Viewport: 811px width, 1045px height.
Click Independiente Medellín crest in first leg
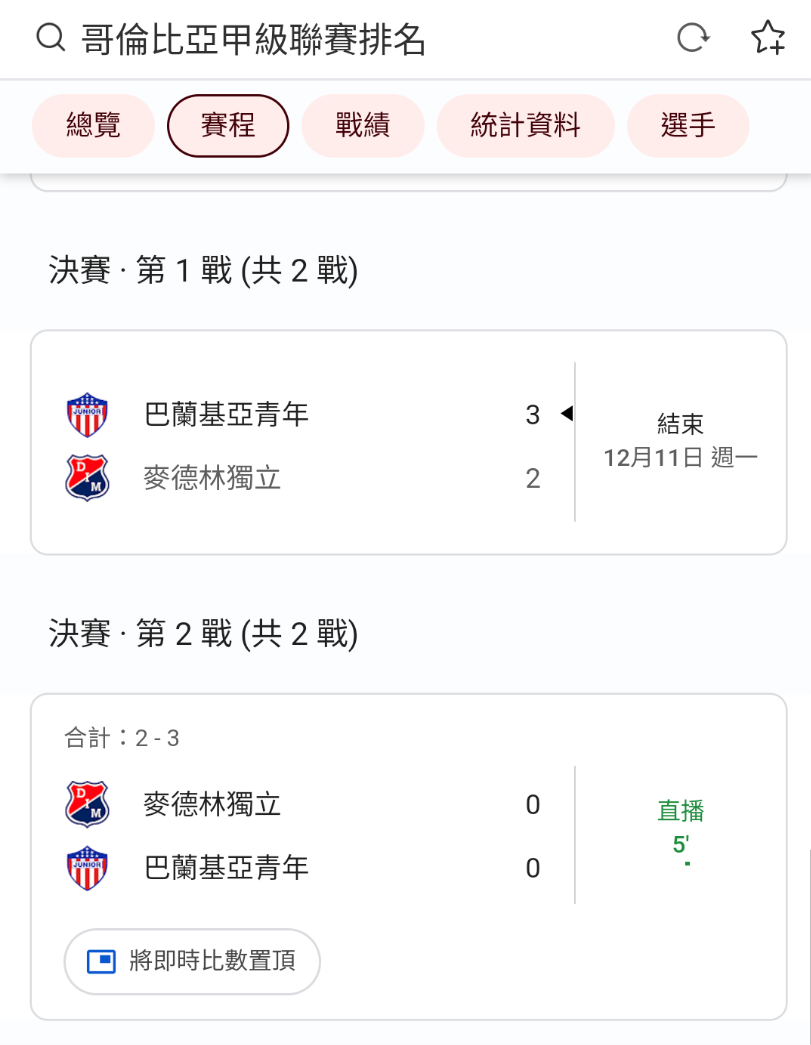(87, 478)
